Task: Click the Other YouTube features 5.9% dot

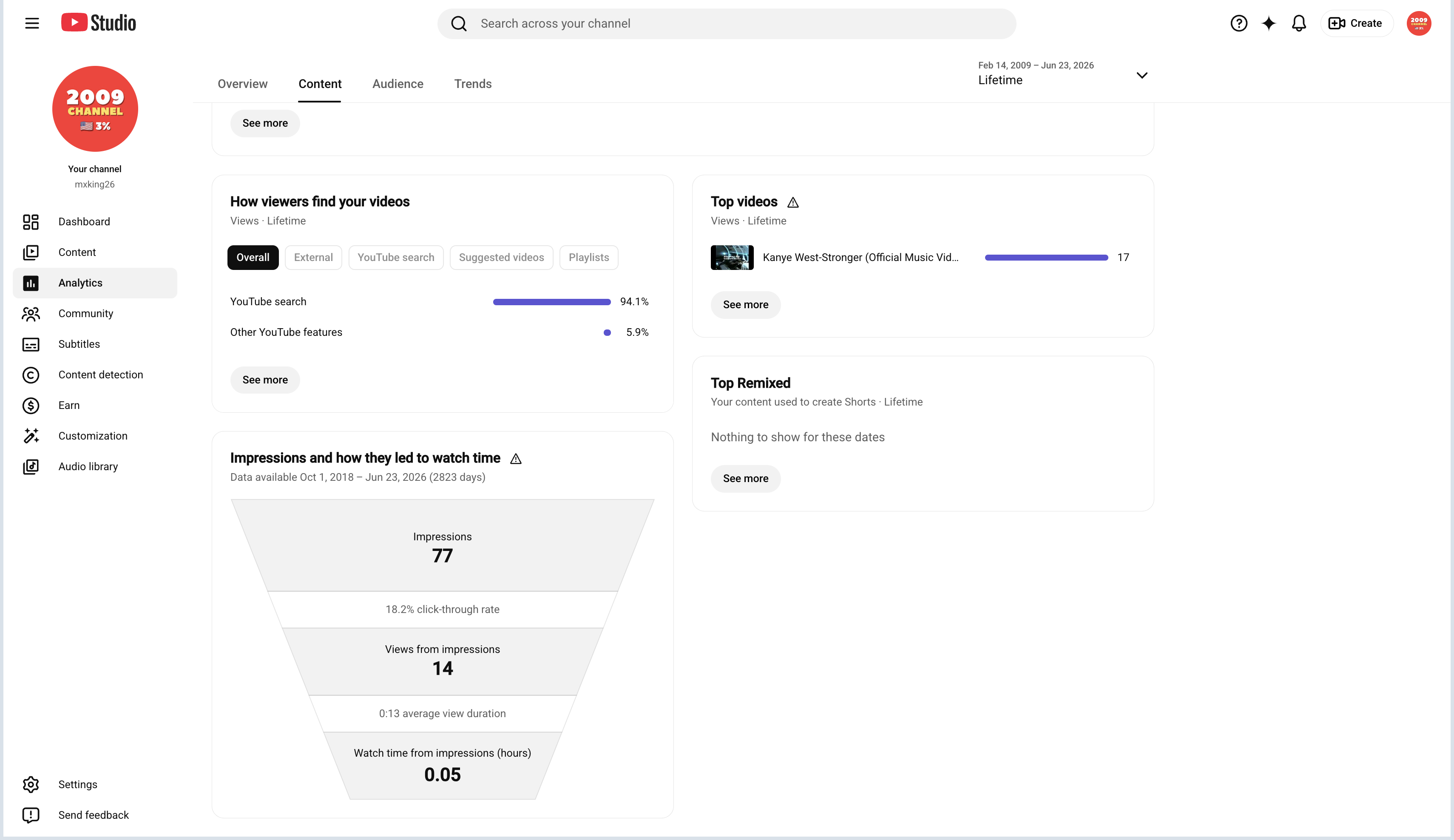Action: point(607,332)
